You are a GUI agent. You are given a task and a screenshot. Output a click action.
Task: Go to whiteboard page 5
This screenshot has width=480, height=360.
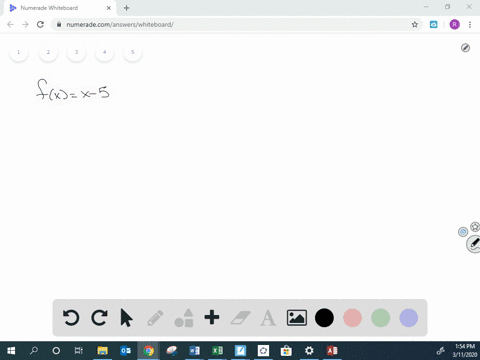coord(133,52)
